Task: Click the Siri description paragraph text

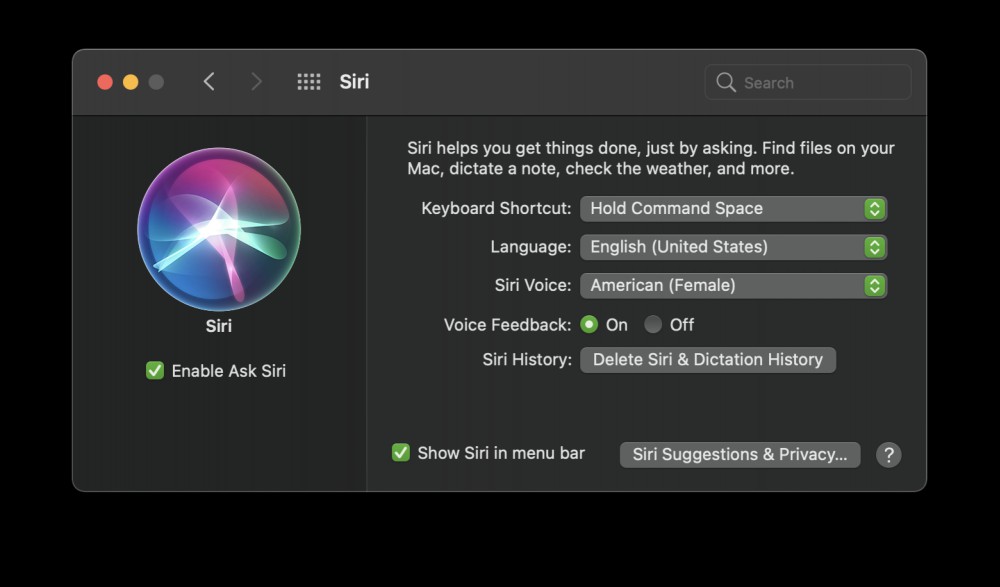Action: [x=651, y=158]
